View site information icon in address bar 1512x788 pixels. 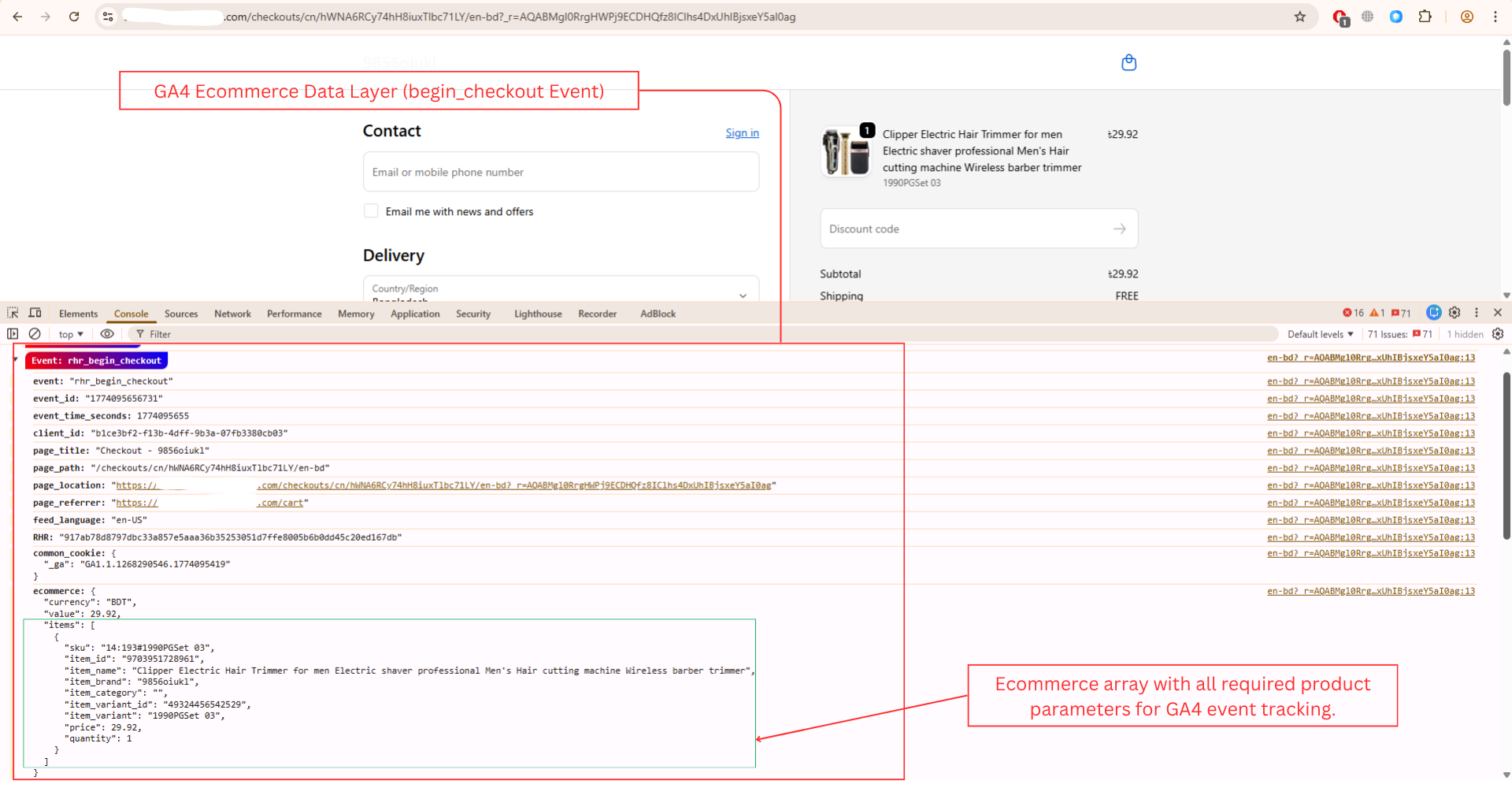(x=108, y=17)
